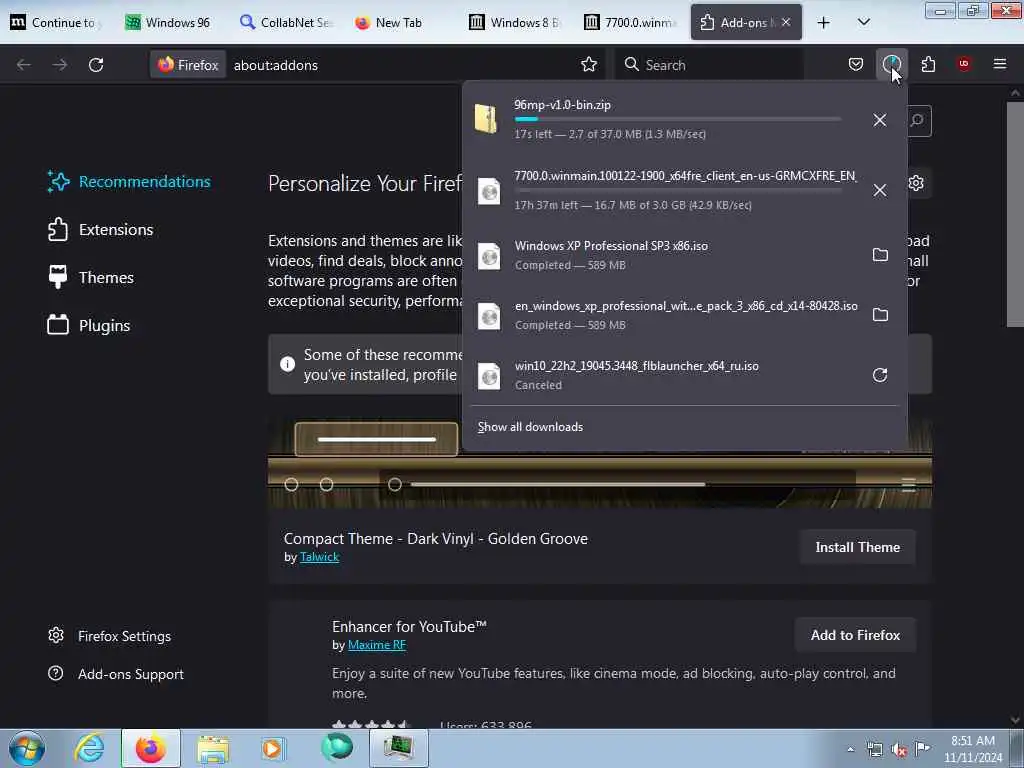Click the Action Center flag icon

pos(922,748)
